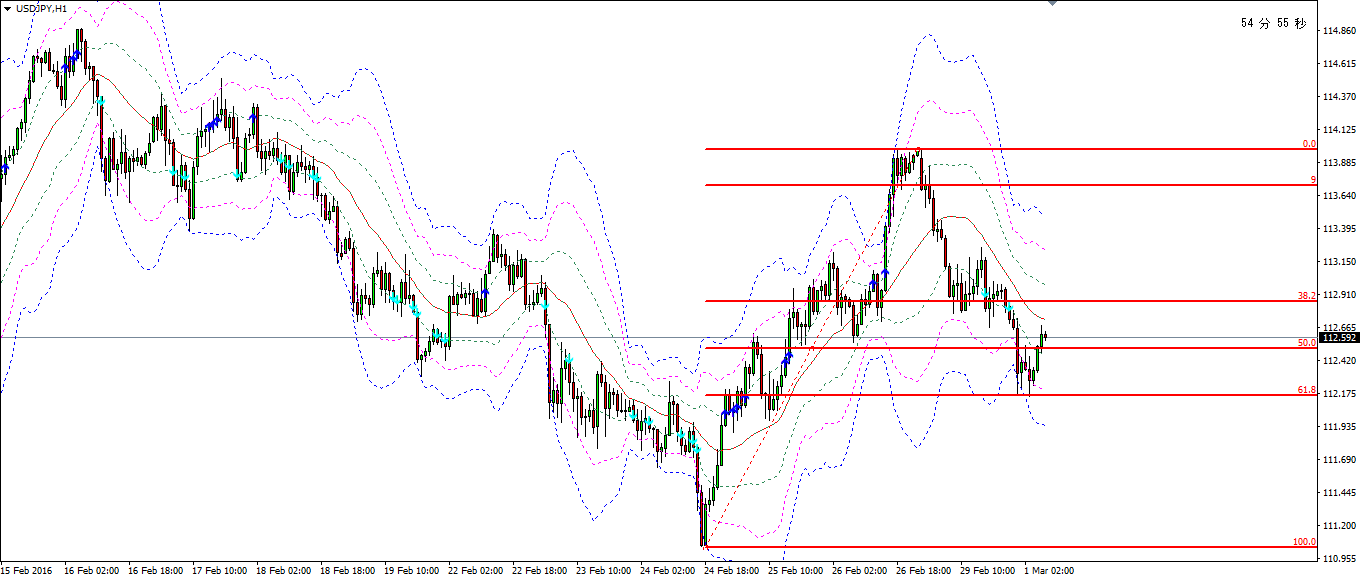
Task: Click the 111.690 price scale value
Action: [1339, 460]
